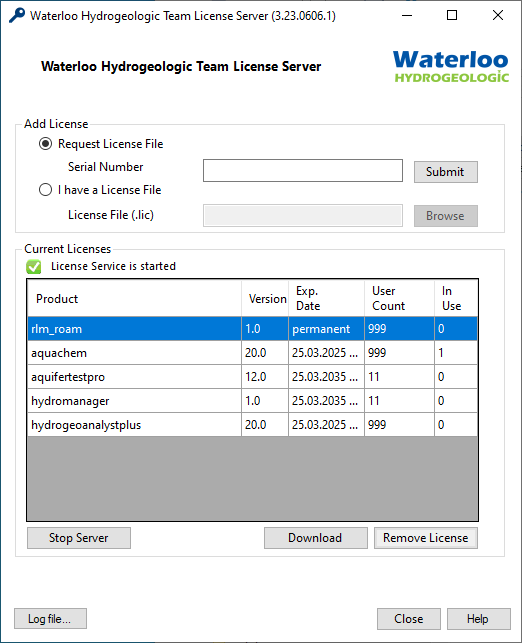Maximize the License Server window
The width and height of the screenshot is (522, 643).
[452, 16]
